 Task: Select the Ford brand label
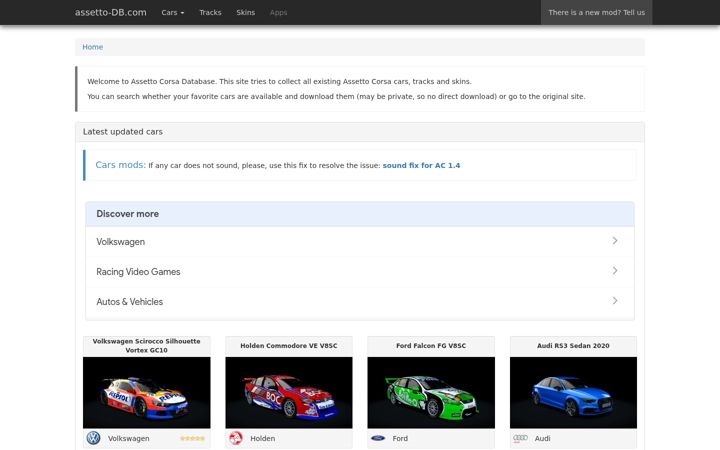pyautogui.click(x=400, y=439)
